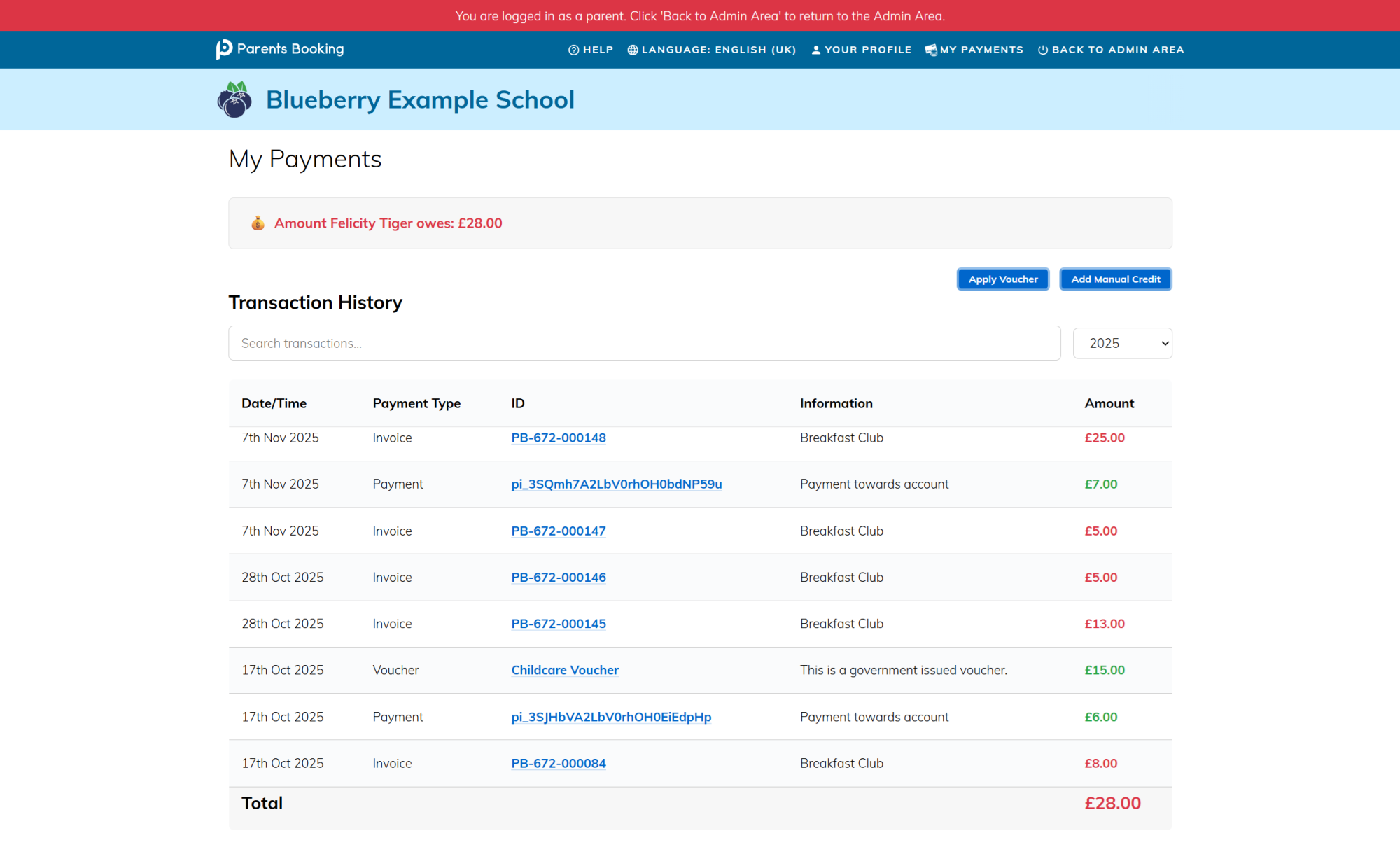Click the blueberry school logo
Image resolution: width=1400 pixels, height=845 pixels.
pos(234,99)
